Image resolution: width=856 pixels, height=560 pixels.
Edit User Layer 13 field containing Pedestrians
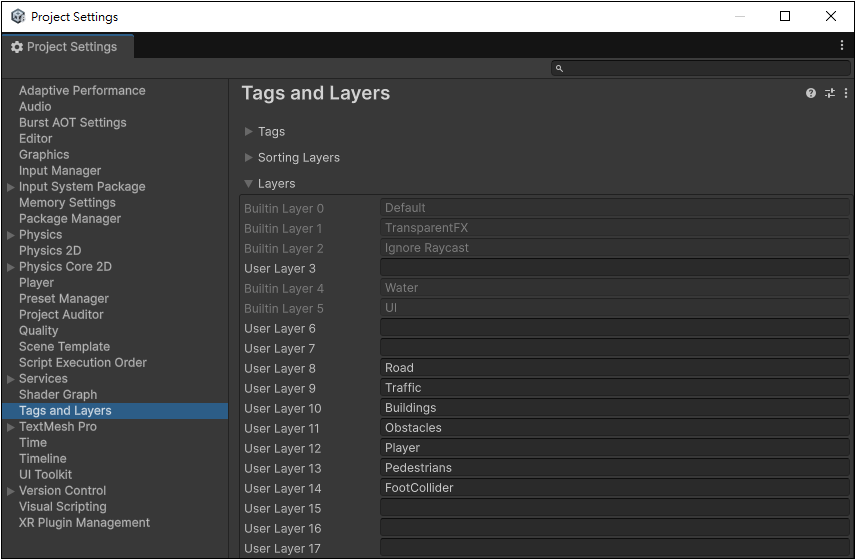tap(615, 468)
